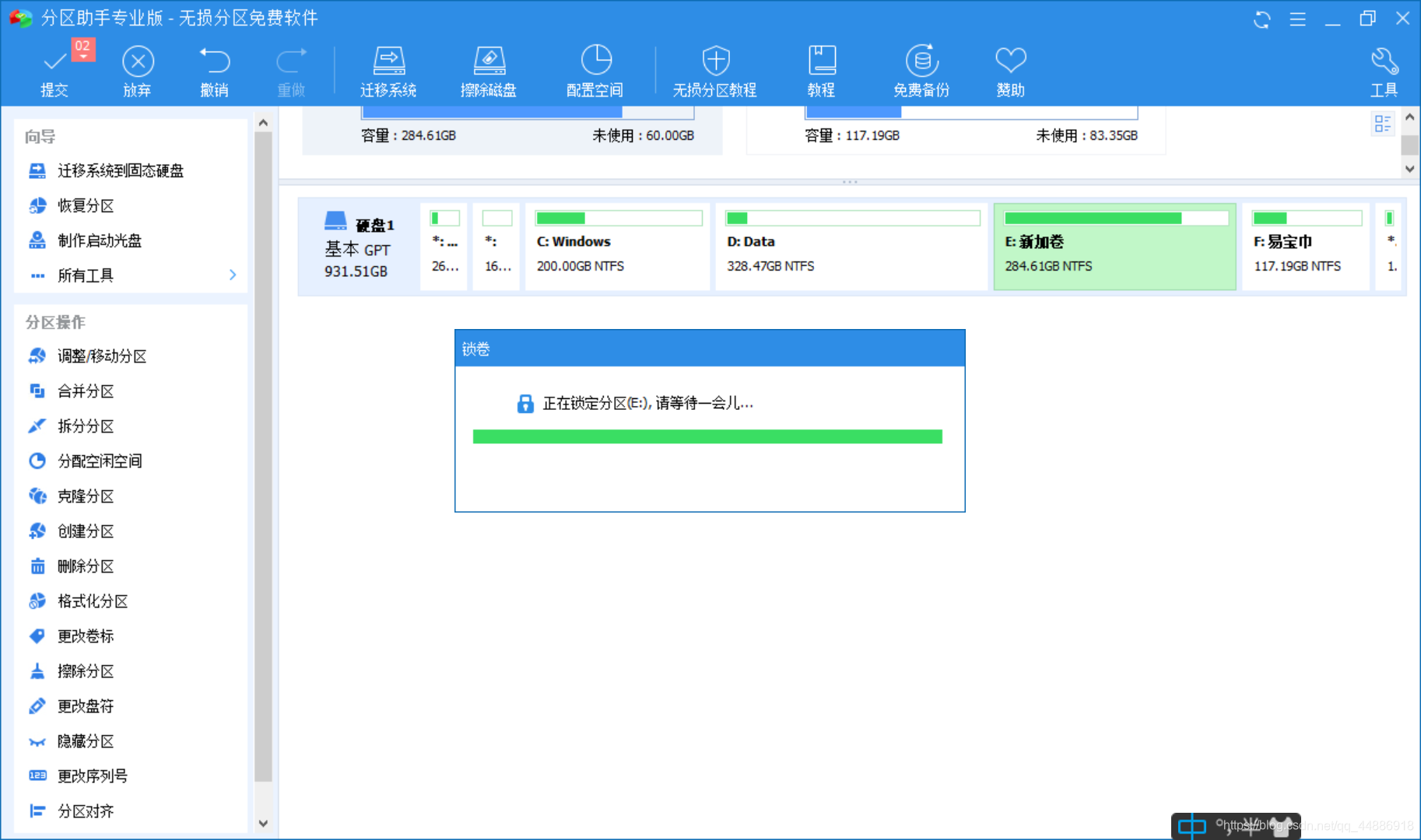The height and width of the screenshot is (840, 1421).
Task: Select the F: 易宝巾 partition block
Action: click(1307, 247)
